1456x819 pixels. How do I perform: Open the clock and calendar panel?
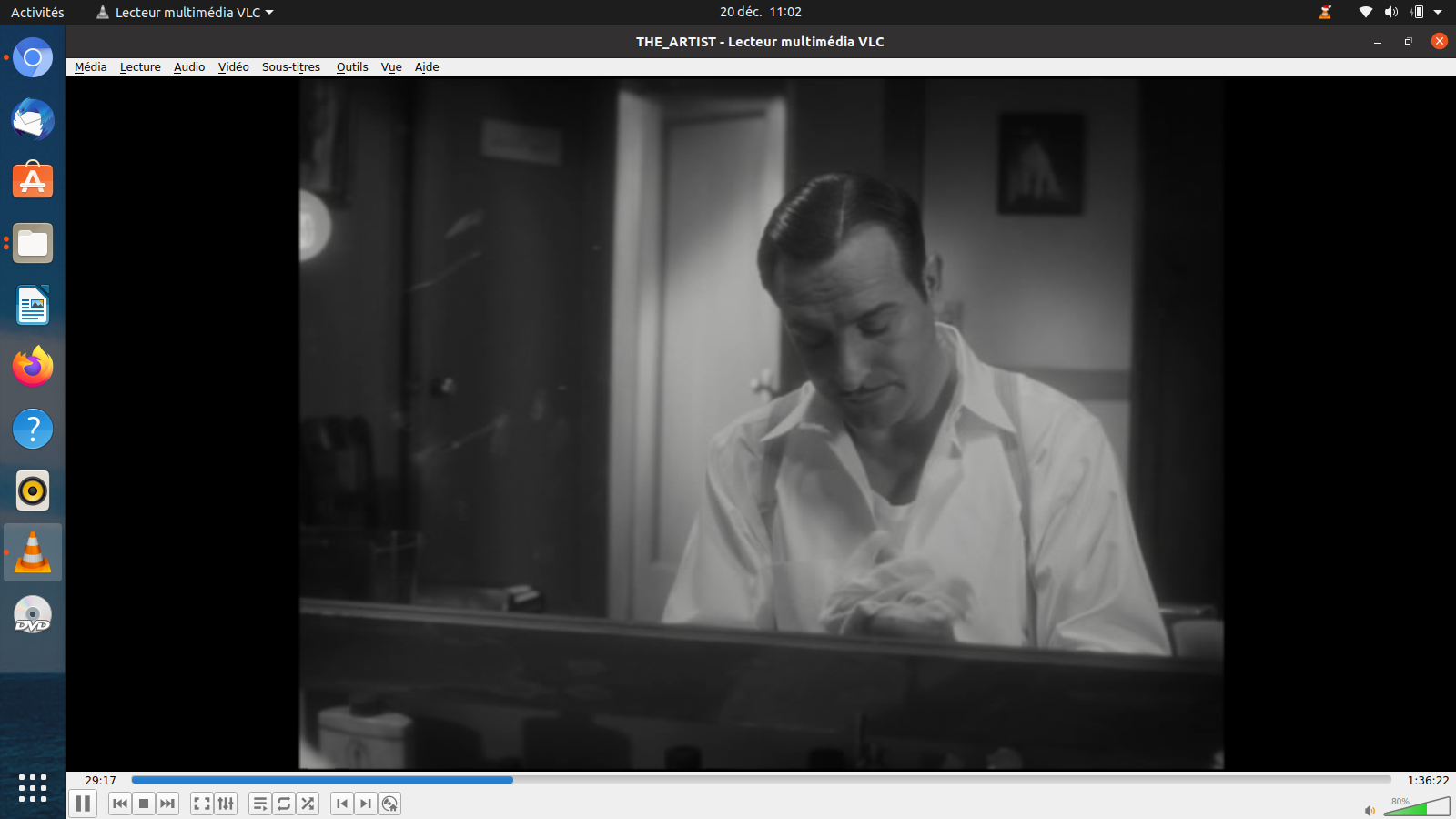tap(760, 12)
